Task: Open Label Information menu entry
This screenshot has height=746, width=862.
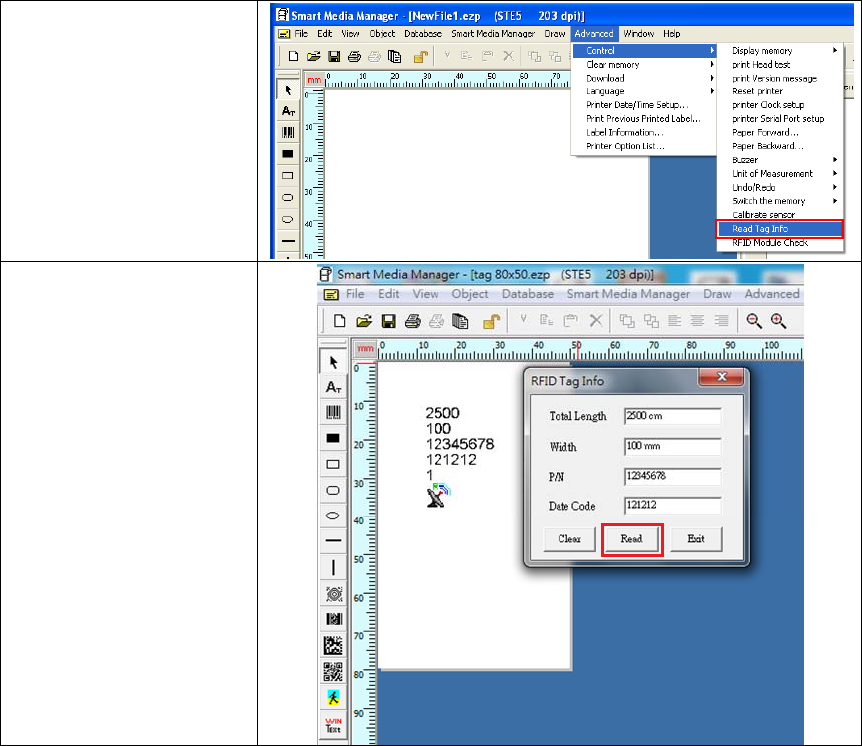Action: tap(644, 132)
